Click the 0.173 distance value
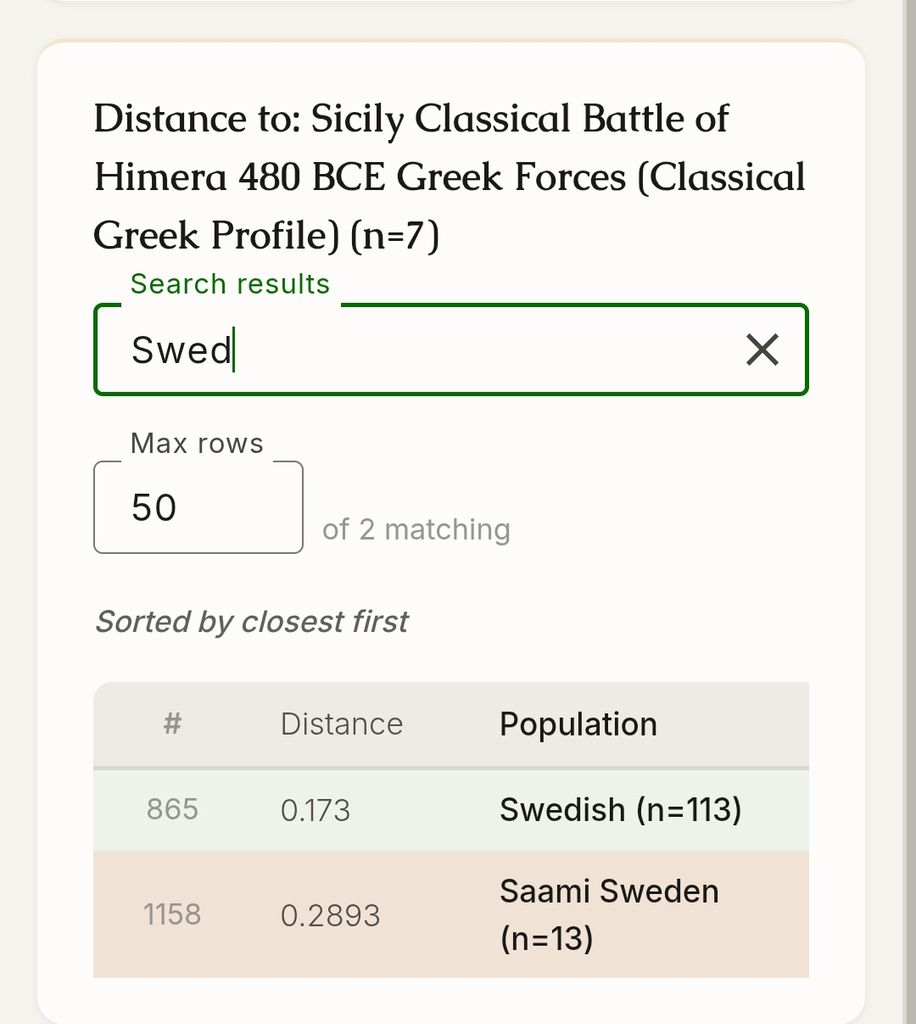 315,810
